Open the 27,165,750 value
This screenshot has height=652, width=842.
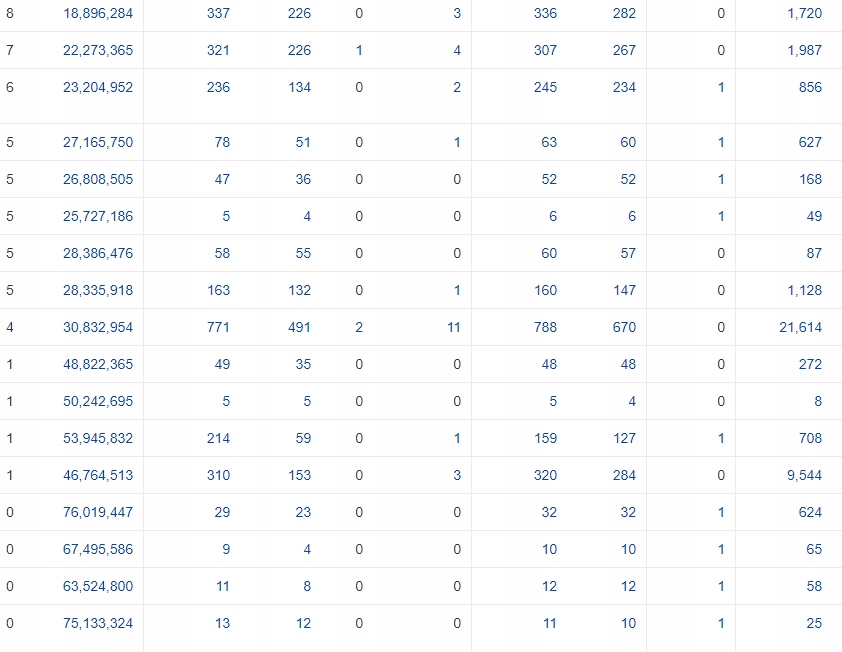(x=98, y=142)
